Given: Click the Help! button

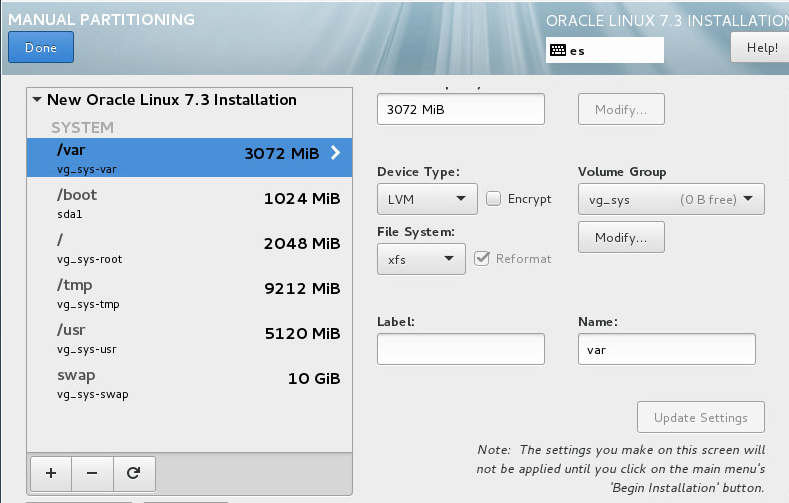Looking at the screenshot, I should (x=760, y=47).
